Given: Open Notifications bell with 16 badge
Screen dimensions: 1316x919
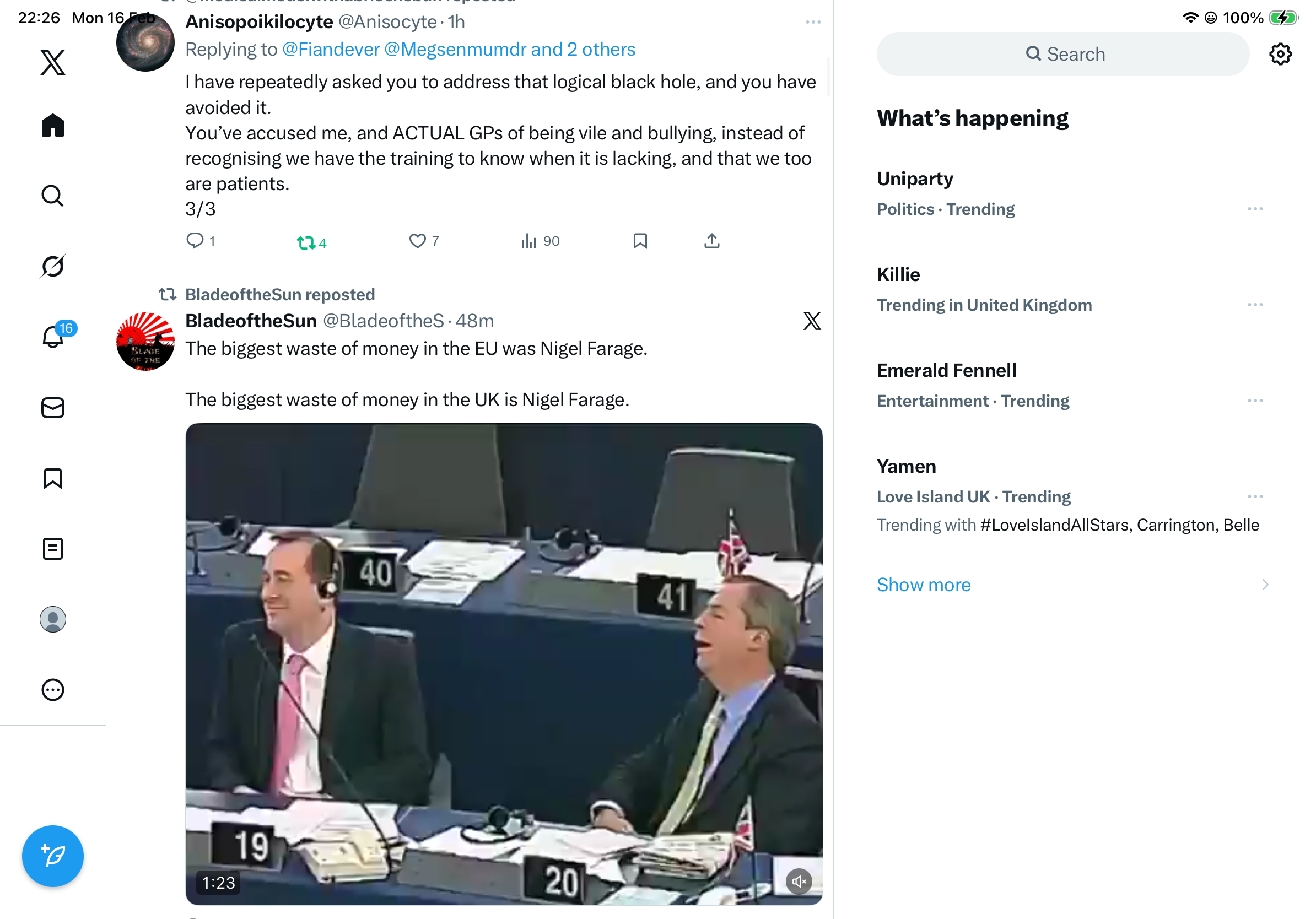Looking at the screenshot, I should [x=53, y=337].
